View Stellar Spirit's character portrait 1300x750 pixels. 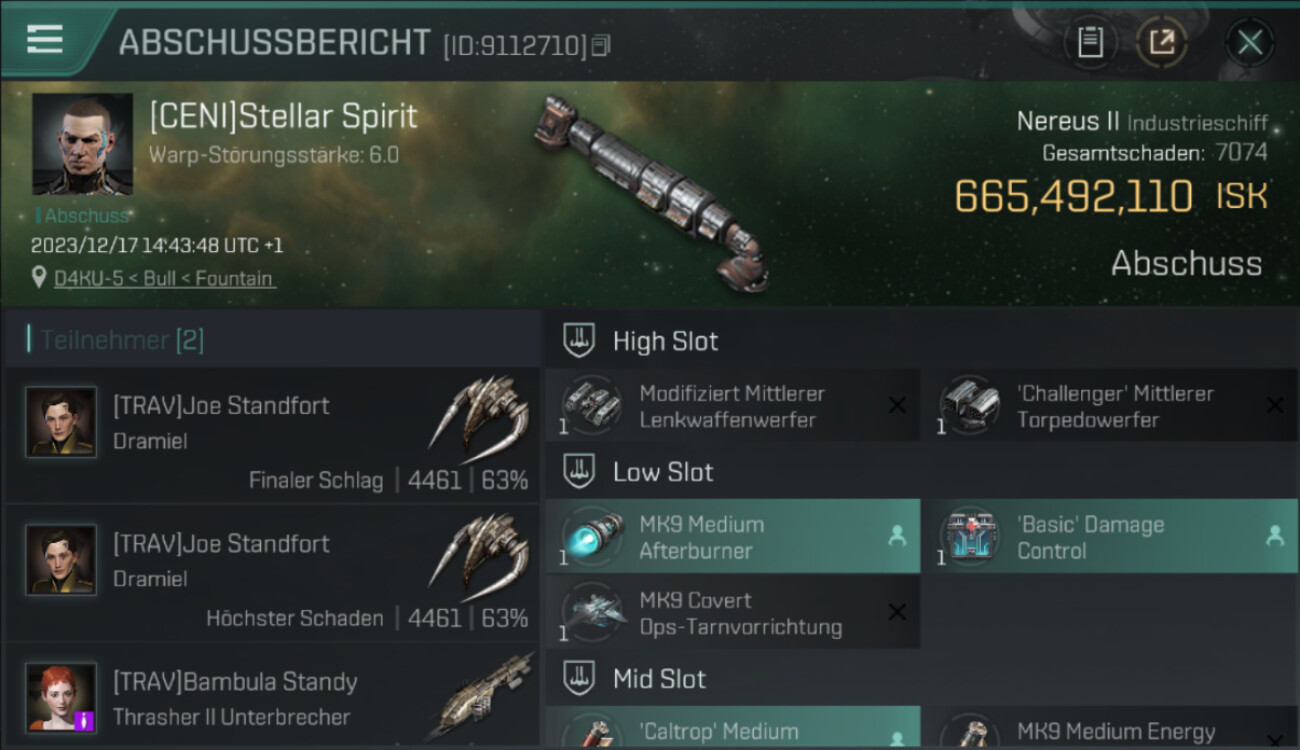tap(82, 143)
